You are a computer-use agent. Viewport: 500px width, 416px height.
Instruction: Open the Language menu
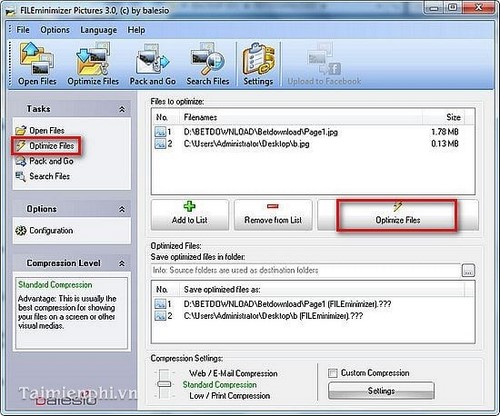point(99,30)
